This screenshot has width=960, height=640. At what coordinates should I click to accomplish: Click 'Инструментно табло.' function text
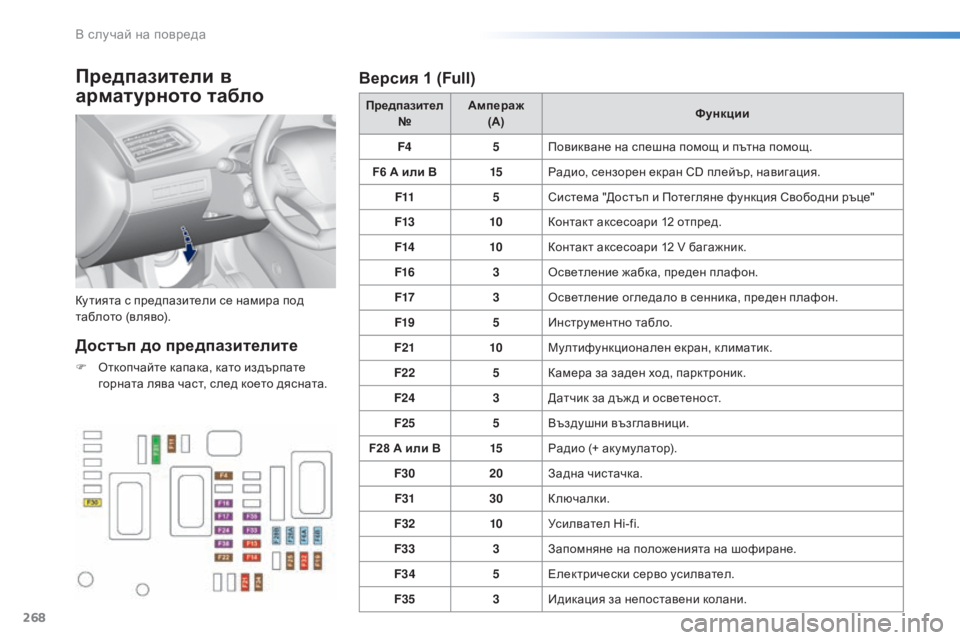610,322
